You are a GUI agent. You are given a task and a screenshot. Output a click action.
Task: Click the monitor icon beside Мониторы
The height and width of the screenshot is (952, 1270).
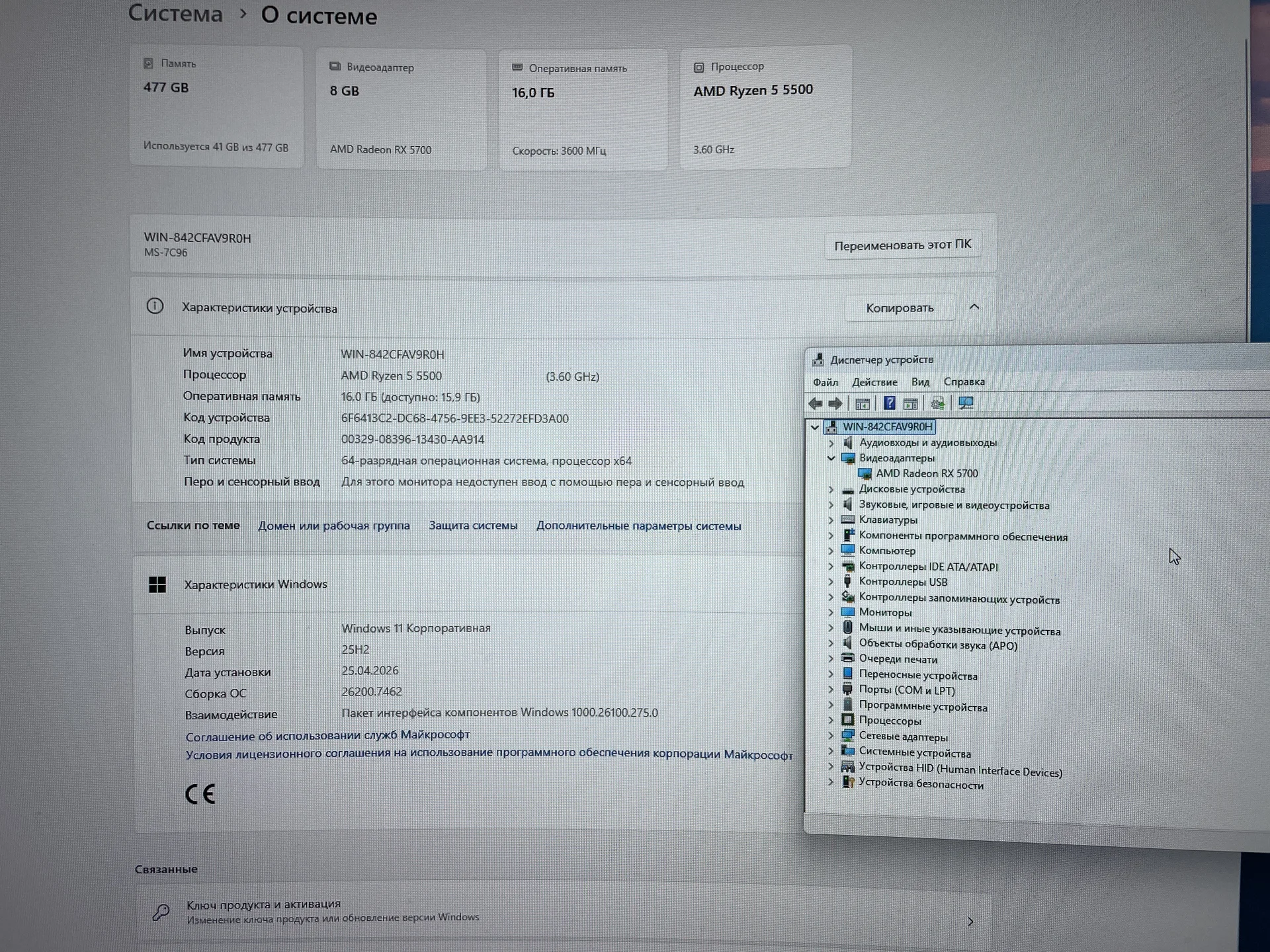click(x=848, y=612)
